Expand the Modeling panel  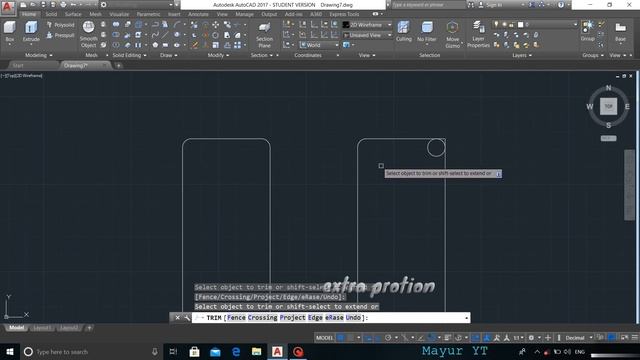point(39,55)
